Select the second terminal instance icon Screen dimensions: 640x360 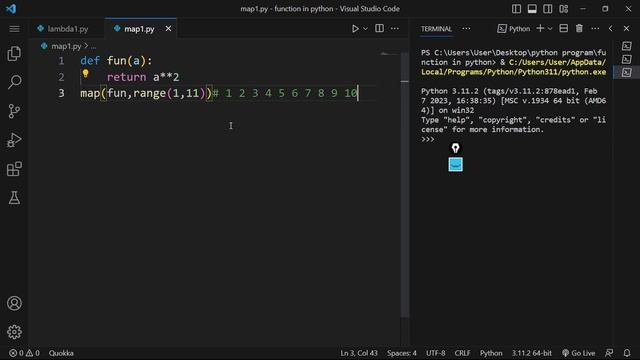627,60
